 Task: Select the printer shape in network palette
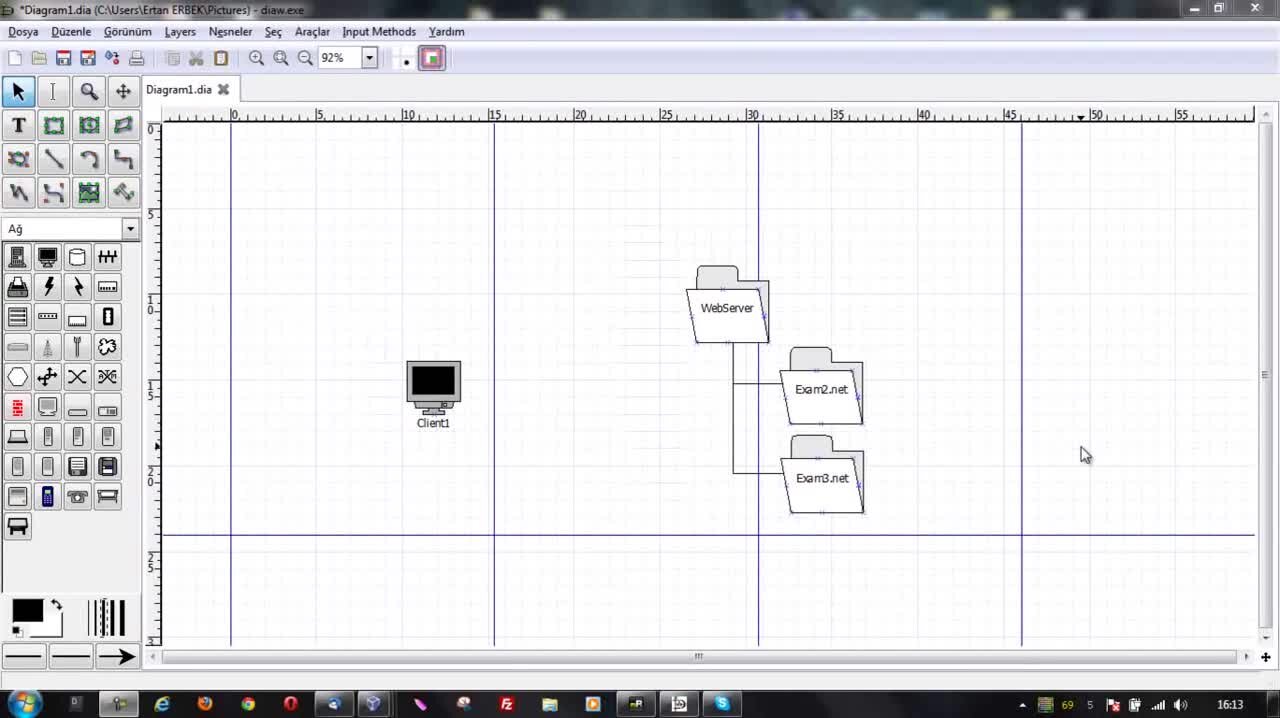click(x=18, y=288)
